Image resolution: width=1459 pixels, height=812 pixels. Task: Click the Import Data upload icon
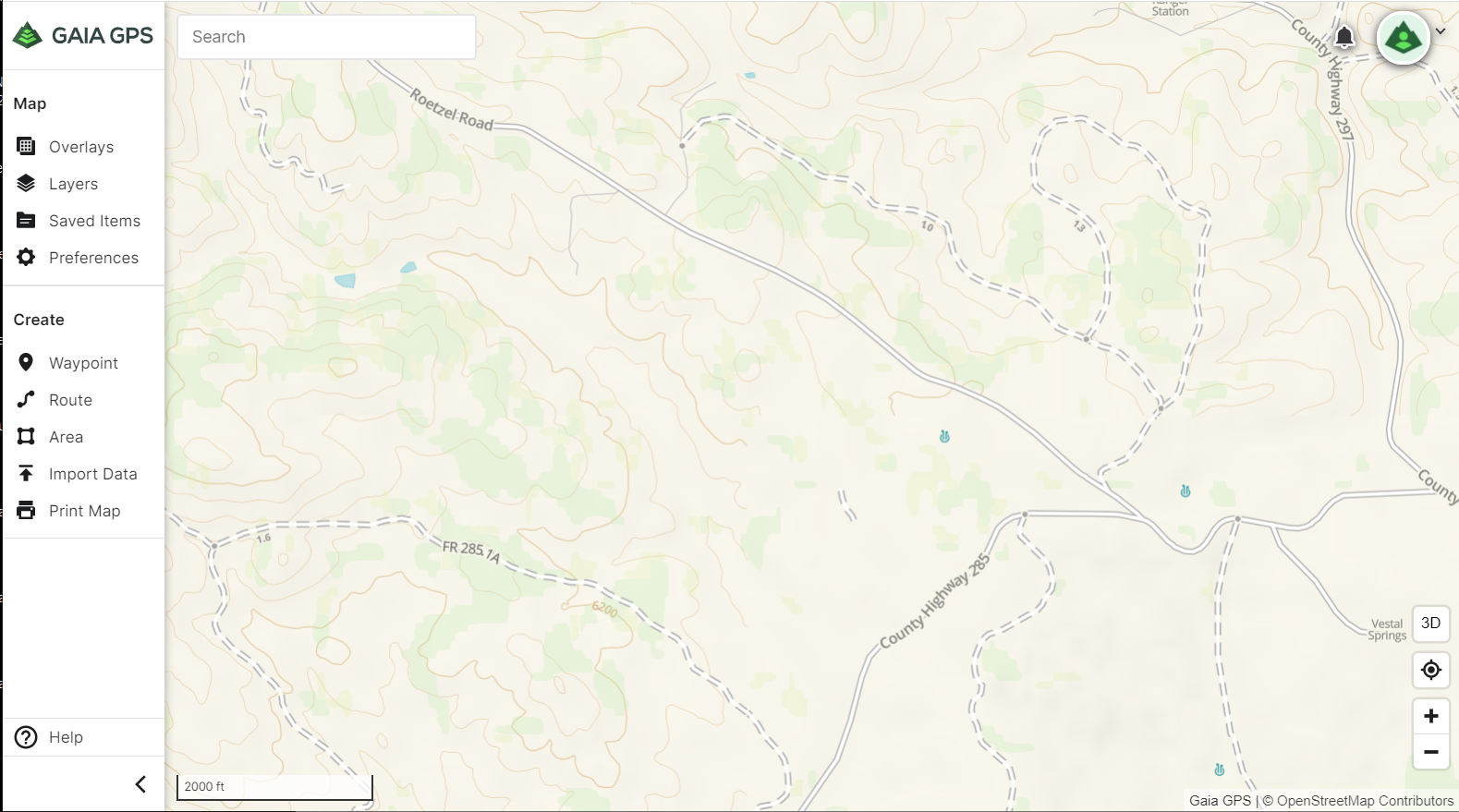26,473
